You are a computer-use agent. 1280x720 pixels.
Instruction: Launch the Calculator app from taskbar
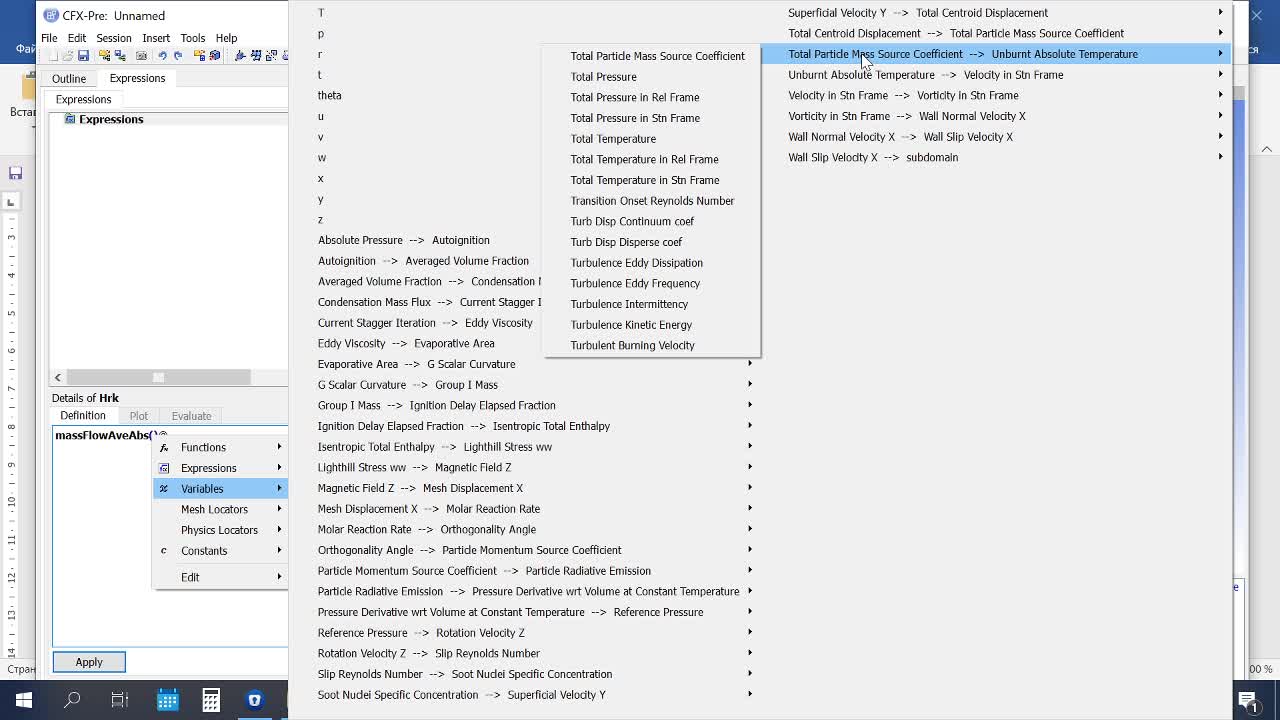[211, 700]
